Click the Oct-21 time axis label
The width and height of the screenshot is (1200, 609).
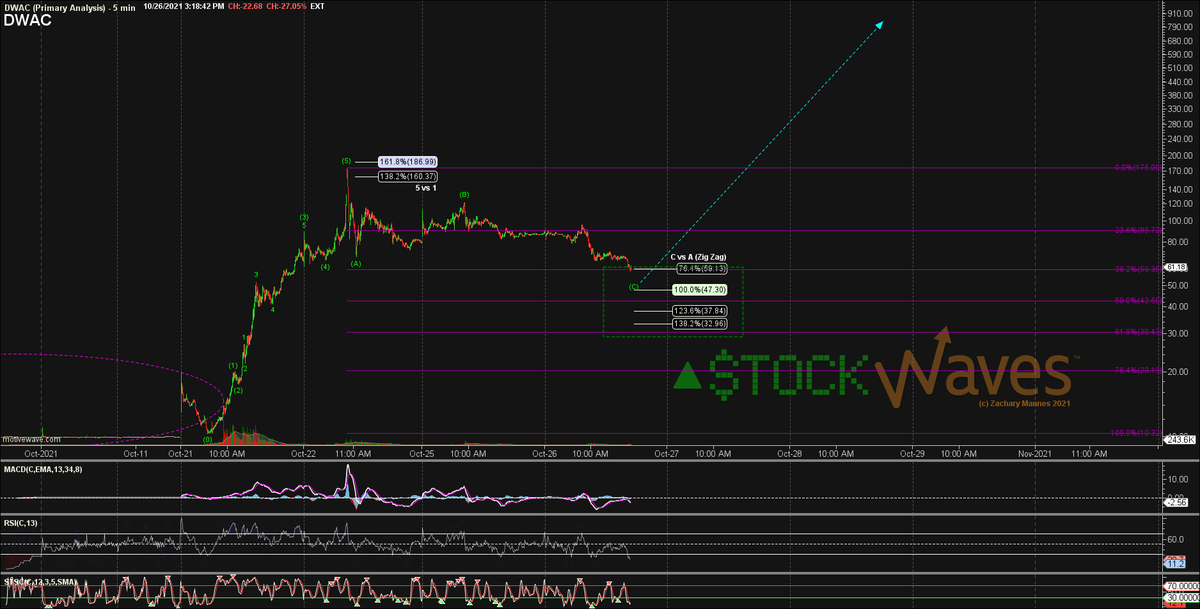pyautogui.click(x=180, y=453)
